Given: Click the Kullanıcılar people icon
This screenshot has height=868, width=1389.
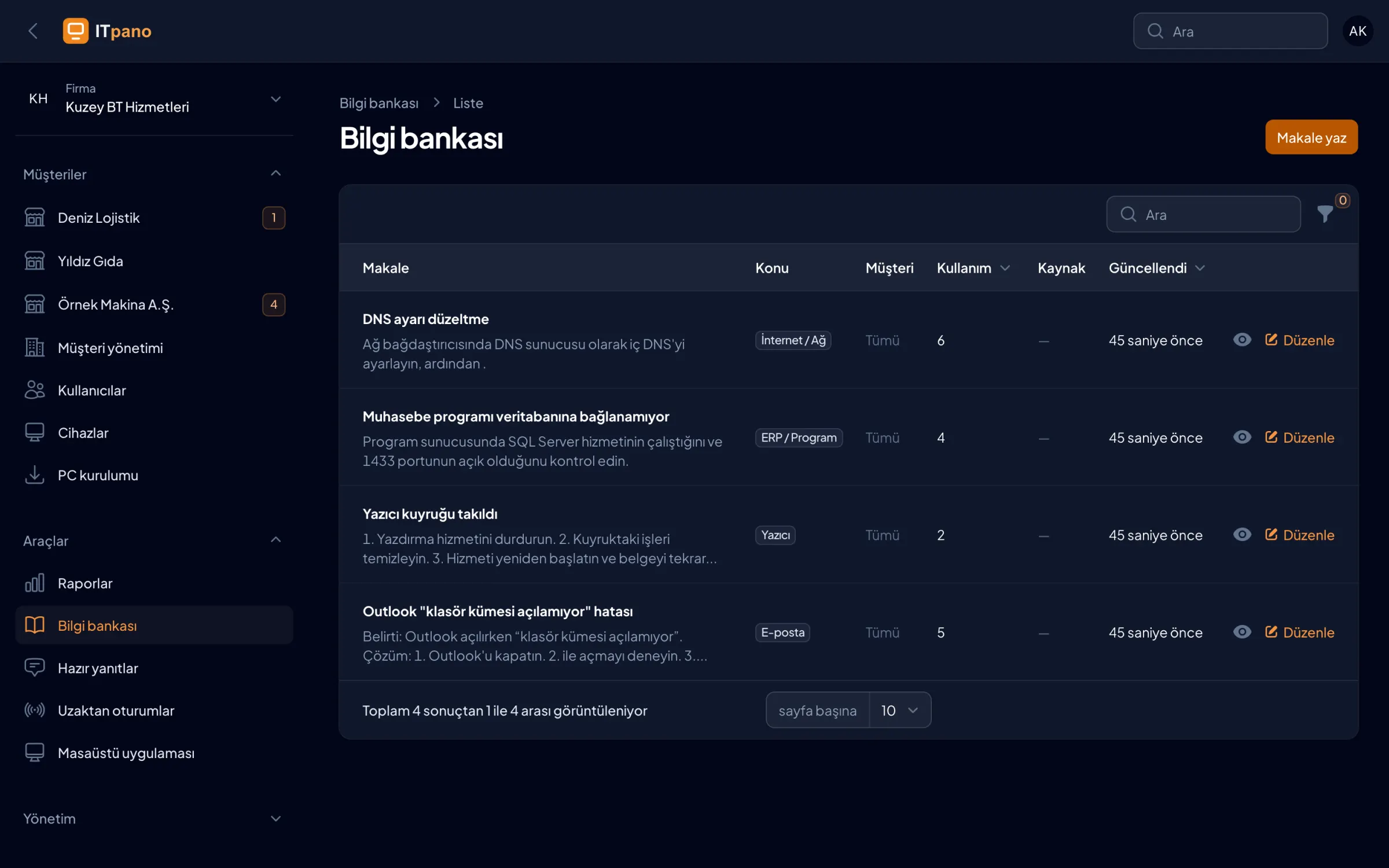Looking at the screenshot, I should pyautogui.click(x=35, y=390).
